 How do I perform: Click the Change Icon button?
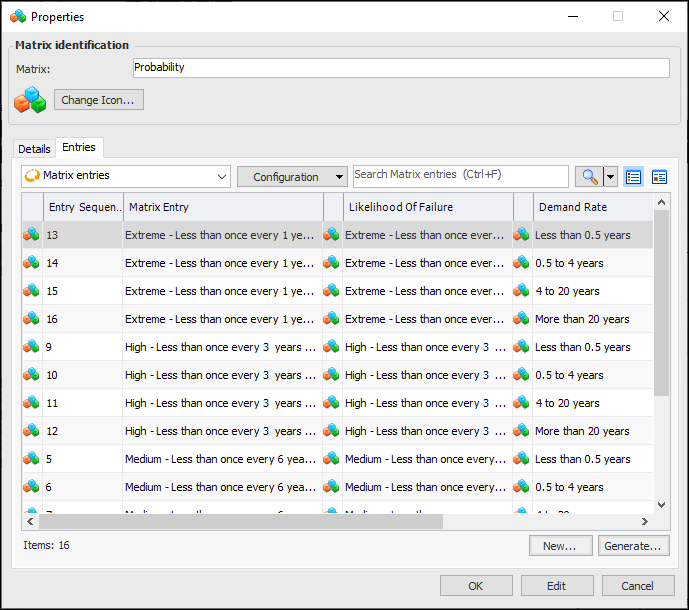[x=98, y=100]
